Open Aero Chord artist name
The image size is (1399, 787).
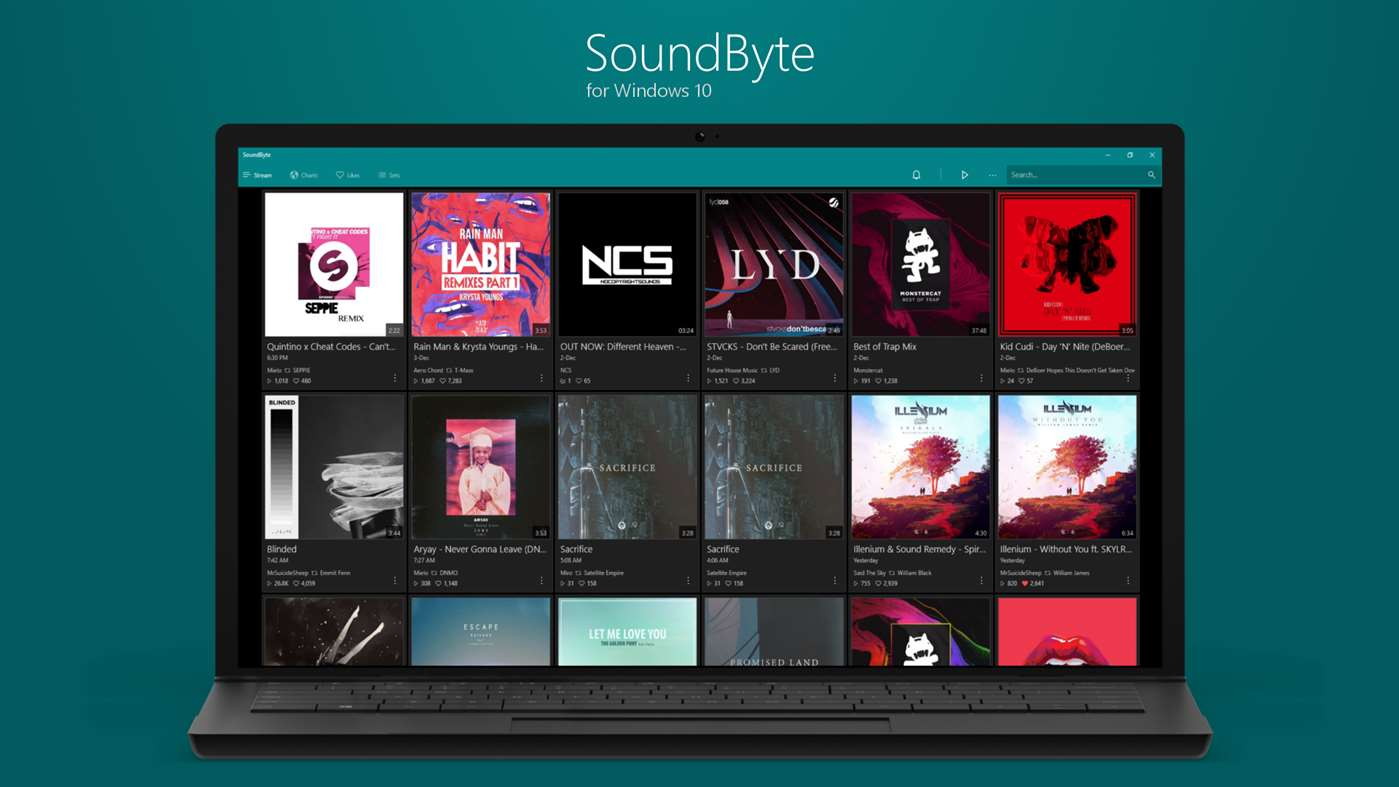pyautogui.click(x=428, y=370)
